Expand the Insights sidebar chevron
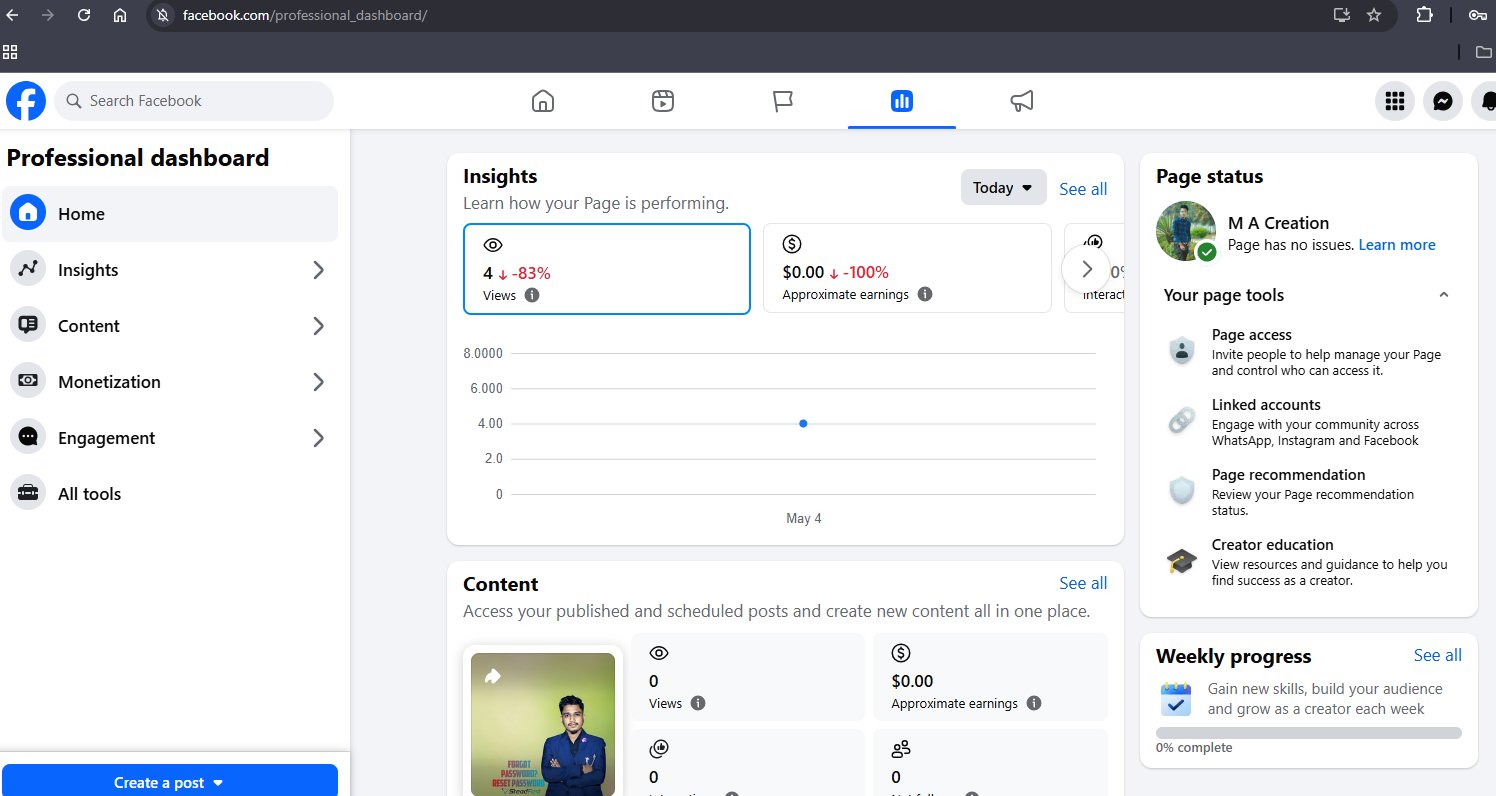The image size is (1496, 796). [x=318, y=270]
